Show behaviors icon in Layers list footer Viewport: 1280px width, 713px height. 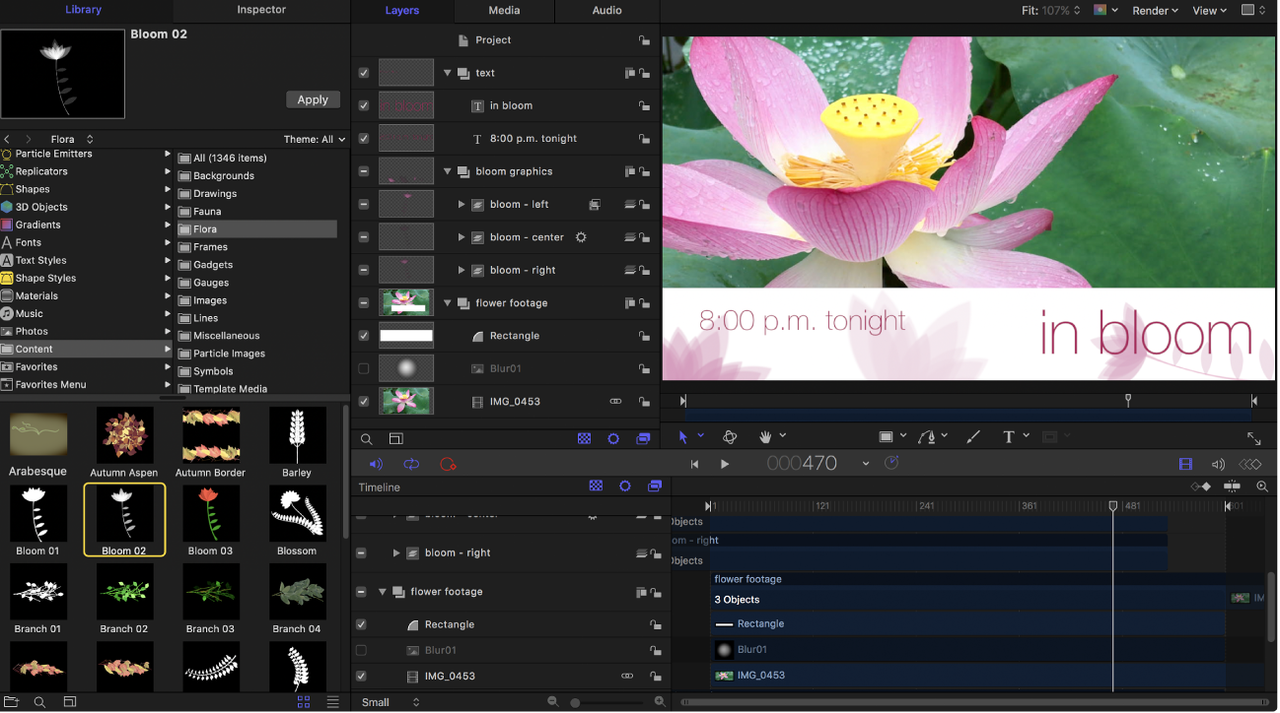tap(613, 439)
